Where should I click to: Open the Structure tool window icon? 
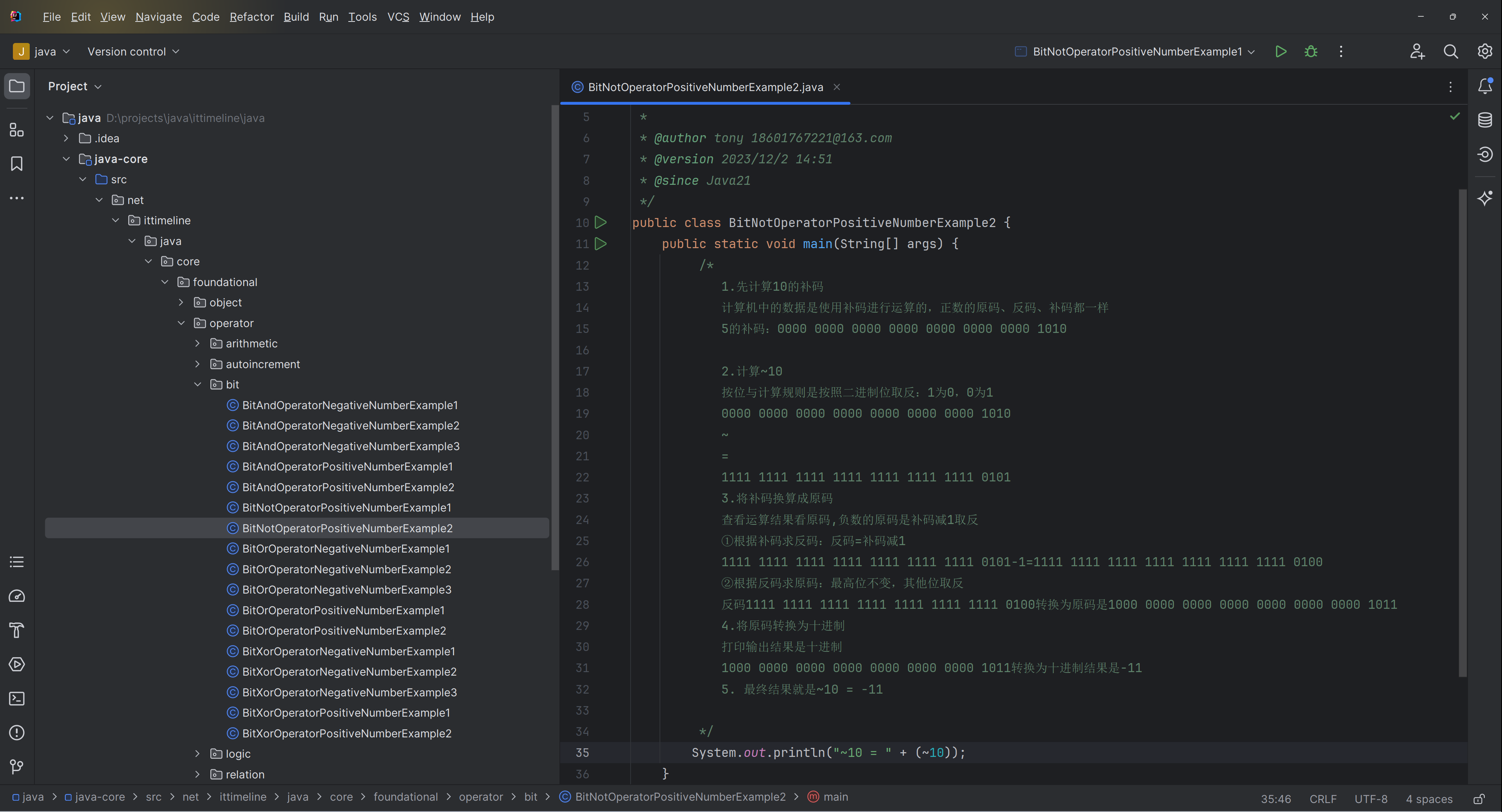pyautogui.click(x=17, y=130)
